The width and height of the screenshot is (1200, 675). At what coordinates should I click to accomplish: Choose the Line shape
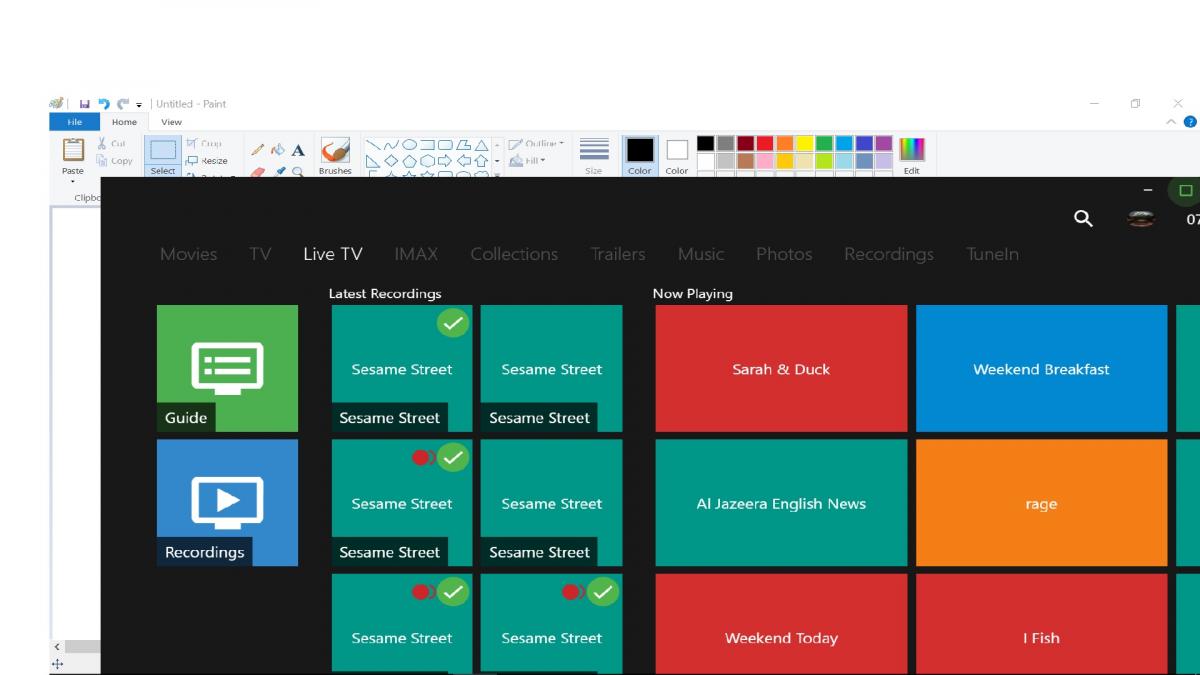pyautogui.click(x=373, y=145)
